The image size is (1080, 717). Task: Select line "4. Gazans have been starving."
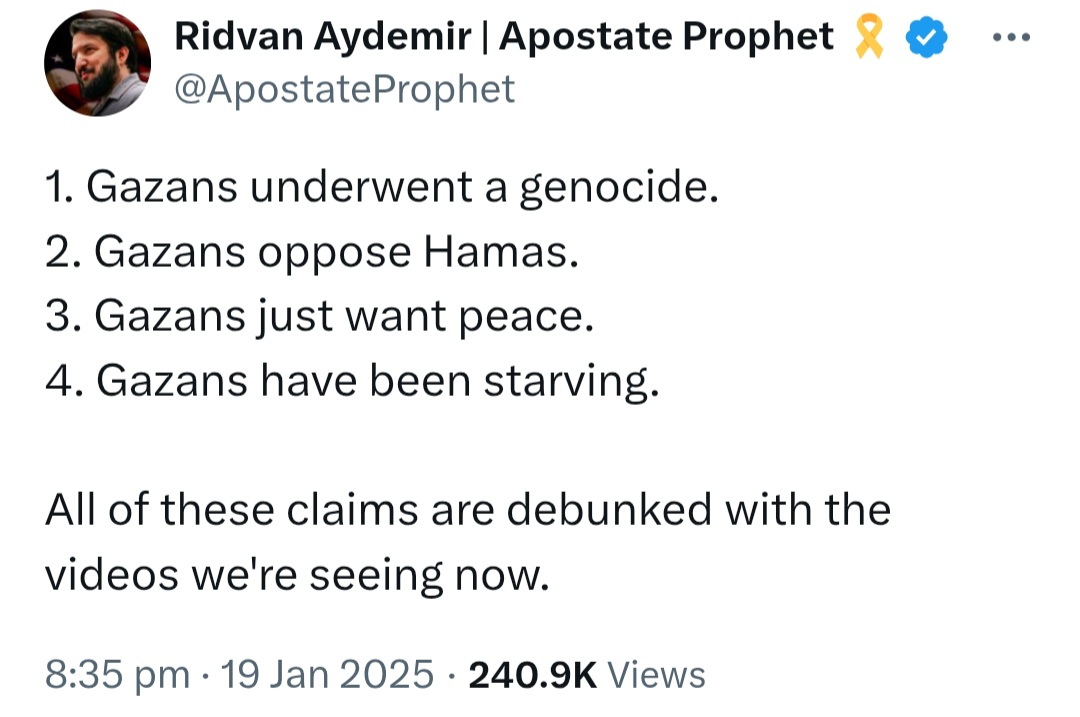coord(352,381)
